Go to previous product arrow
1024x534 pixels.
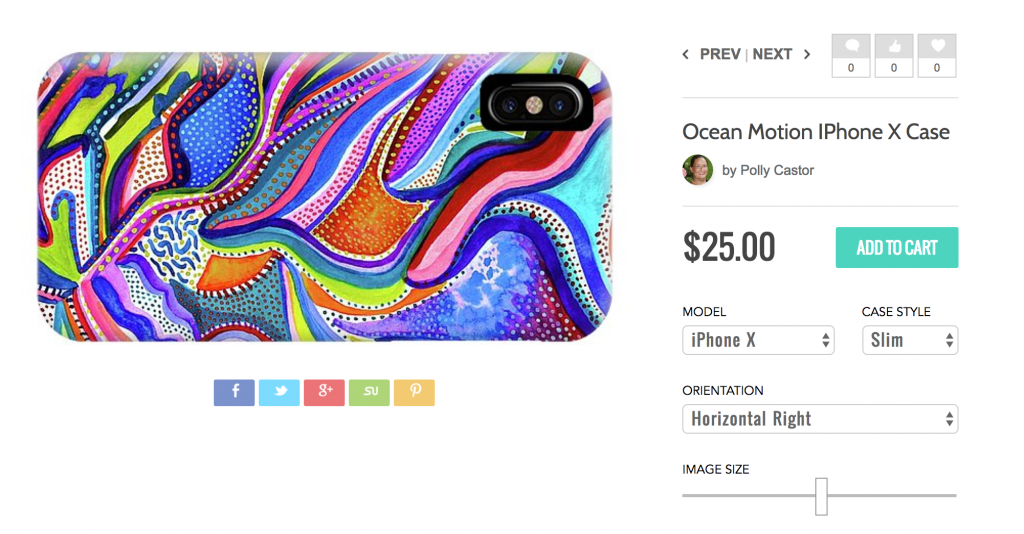[x=686, y=54]
